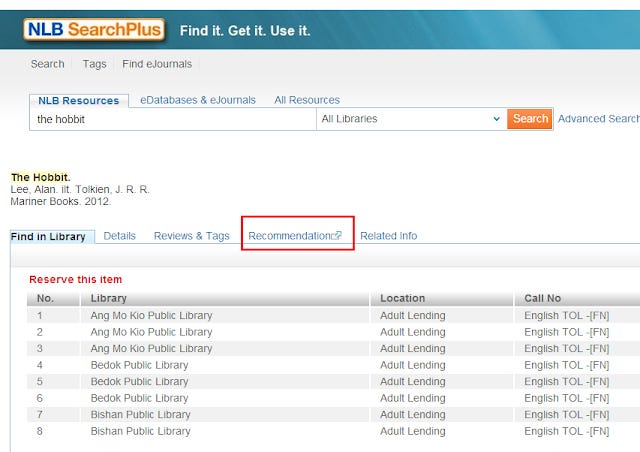
Task: Click publisher text 'Mariner Books. 2012.'
Action: pyautogui.click(x=60, y=201)
